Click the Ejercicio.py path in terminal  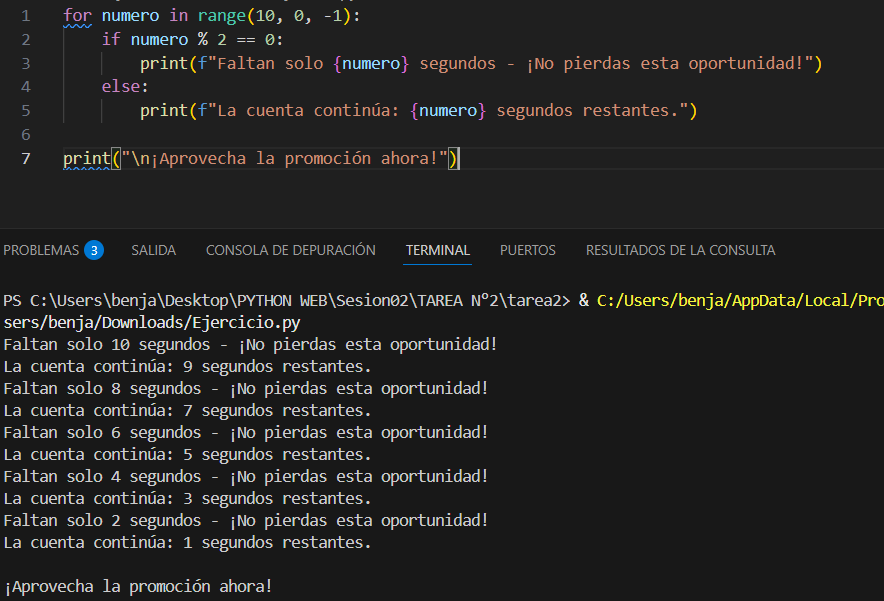pos(150,322)
